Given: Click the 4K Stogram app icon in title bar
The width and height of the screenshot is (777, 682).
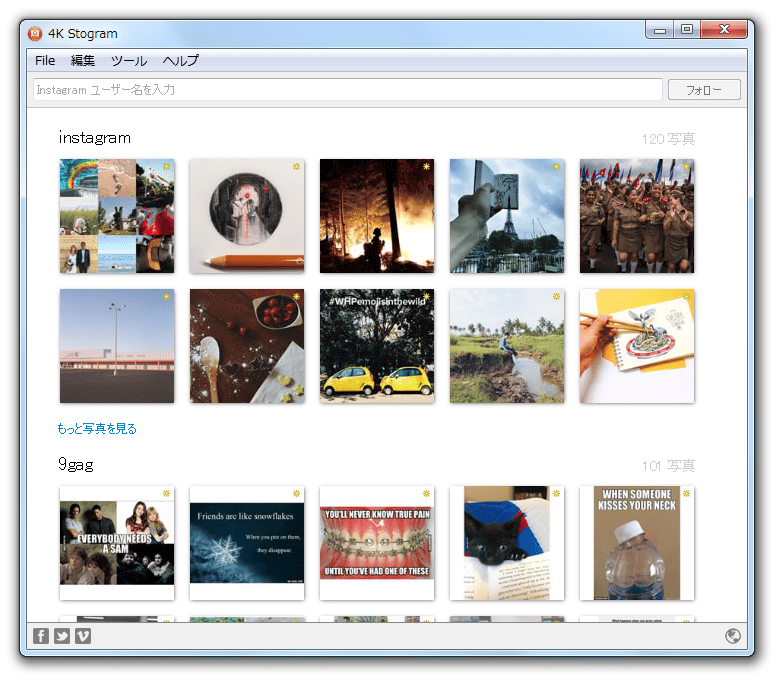Looking at the screenshot, I should [x=35, y=33].
